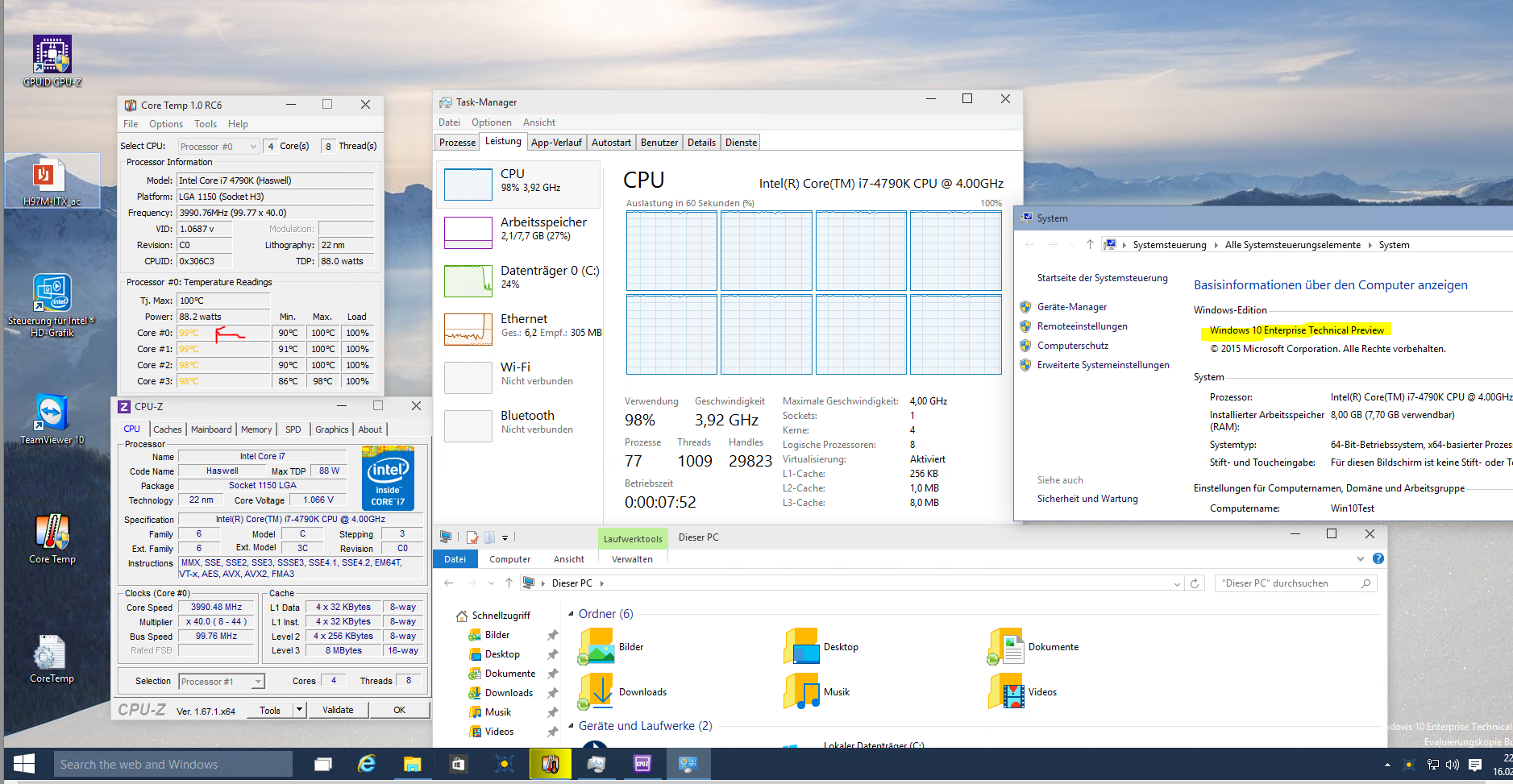Open the Geräte-Manager link
Viewport: 1513px width, 784px height.
(x=1071, y=307)
